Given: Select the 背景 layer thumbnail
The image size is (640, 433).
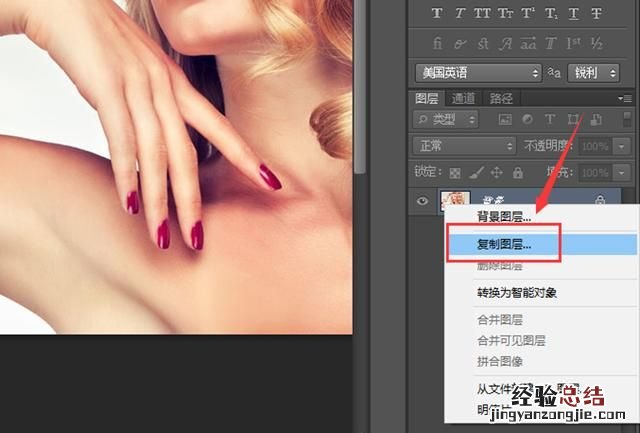Looking at the screenshot, I should (455, 198).
